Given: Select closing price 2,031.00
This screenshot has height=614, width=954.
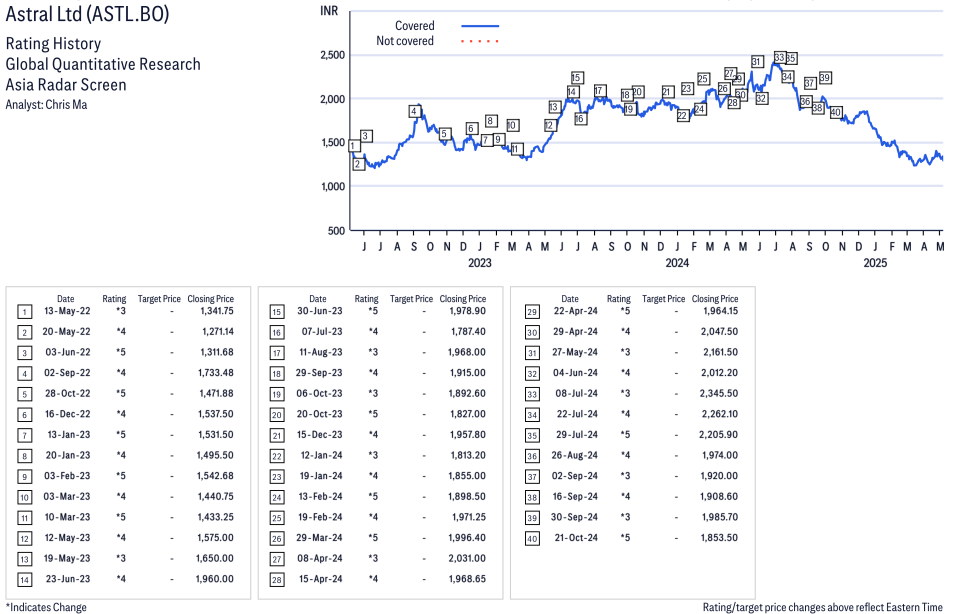Looking at the screenshot, I should (467, 558).
